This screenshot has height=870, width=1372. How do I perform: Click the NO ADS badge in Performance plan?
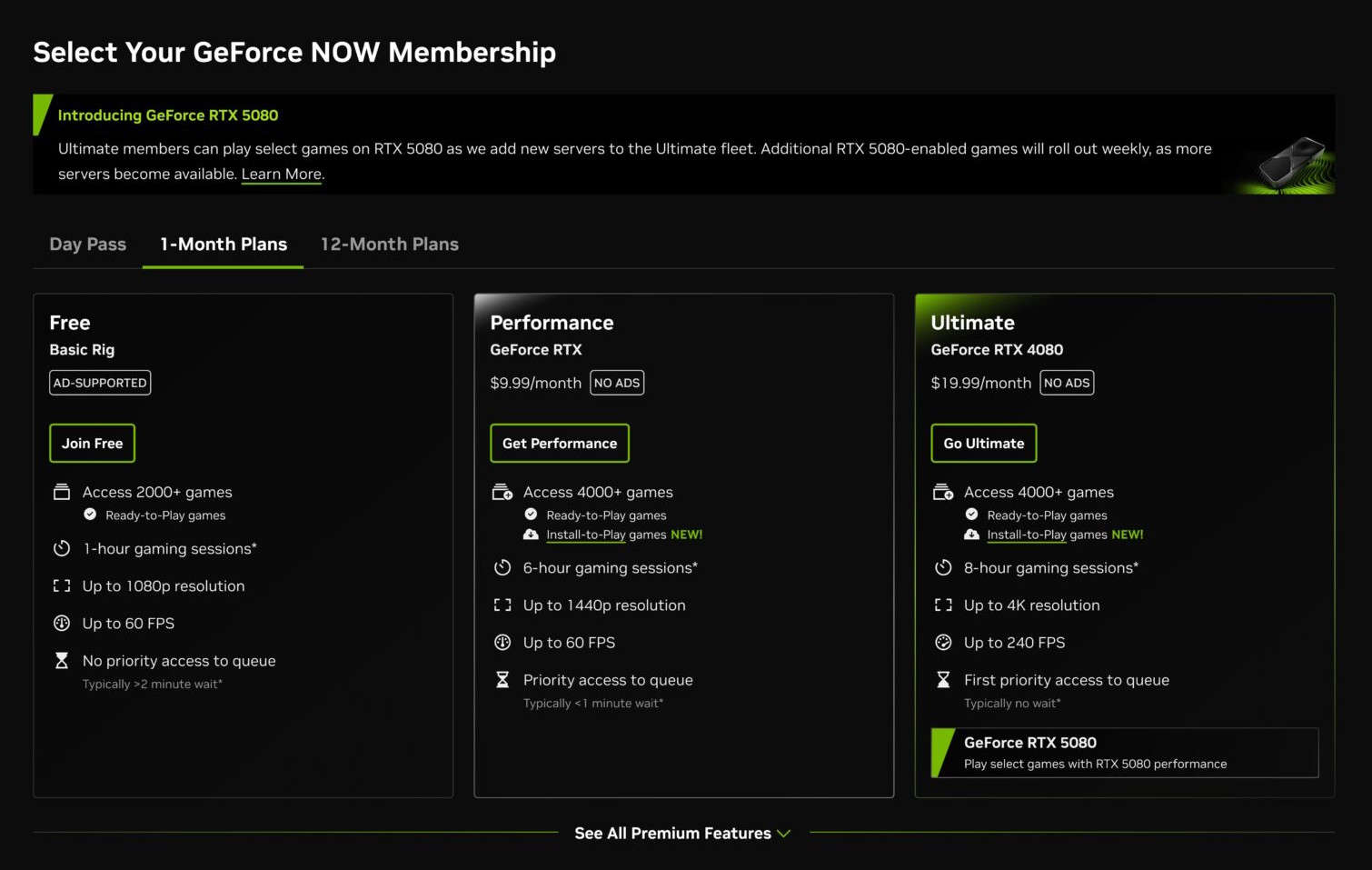tap(617, 383)
